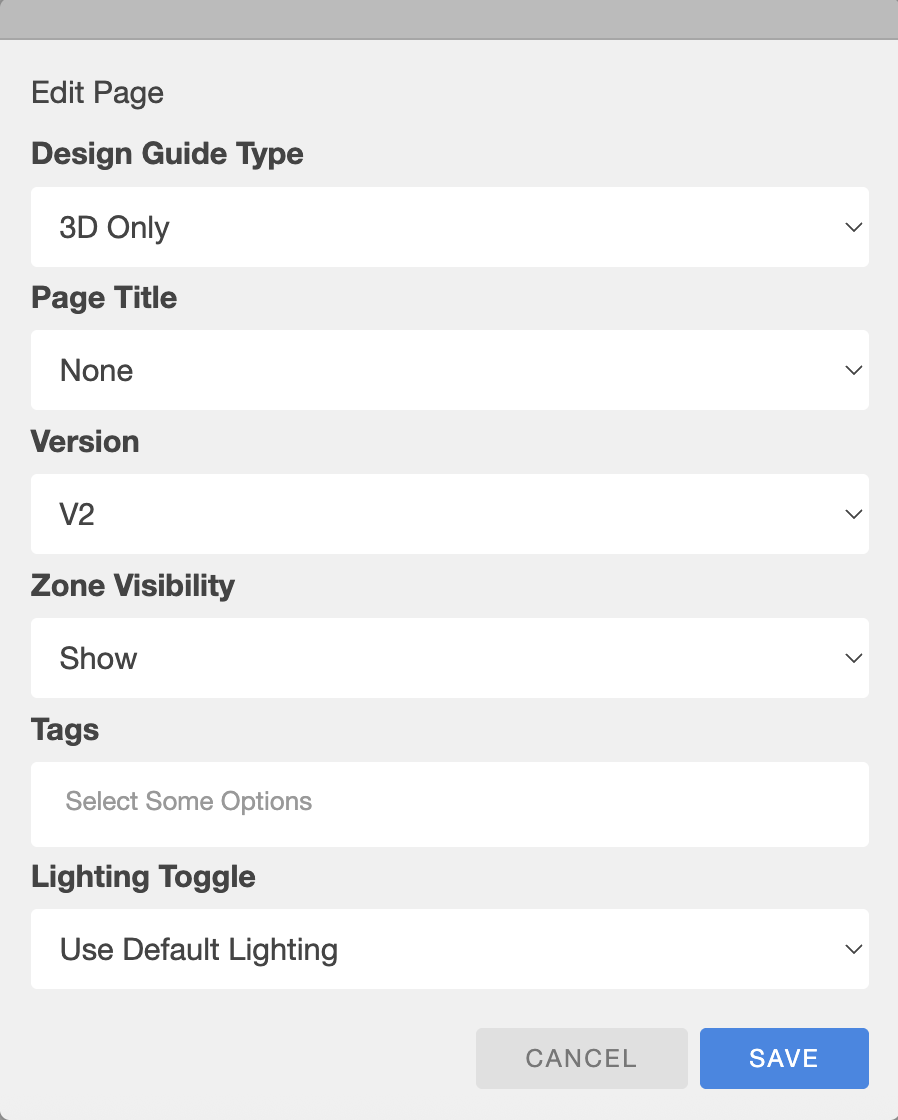Click the chevron arrow on Version field
Screen dimensions: 898x1120
click(x=853, y=514)
